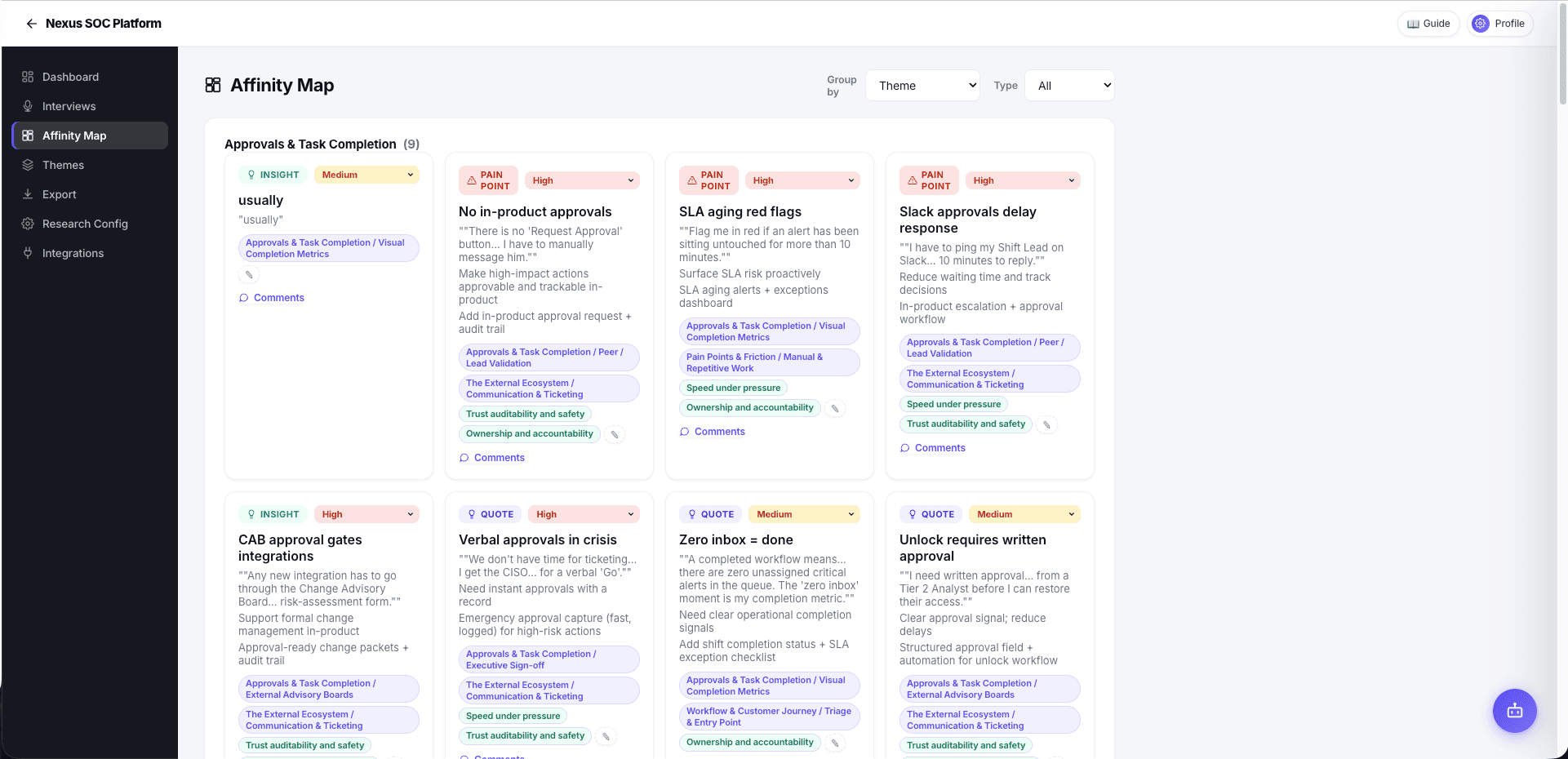The width and height of the screenshot is (1568, 759).
Task: Open the Type All dropdown
Action: (1069, 86)
